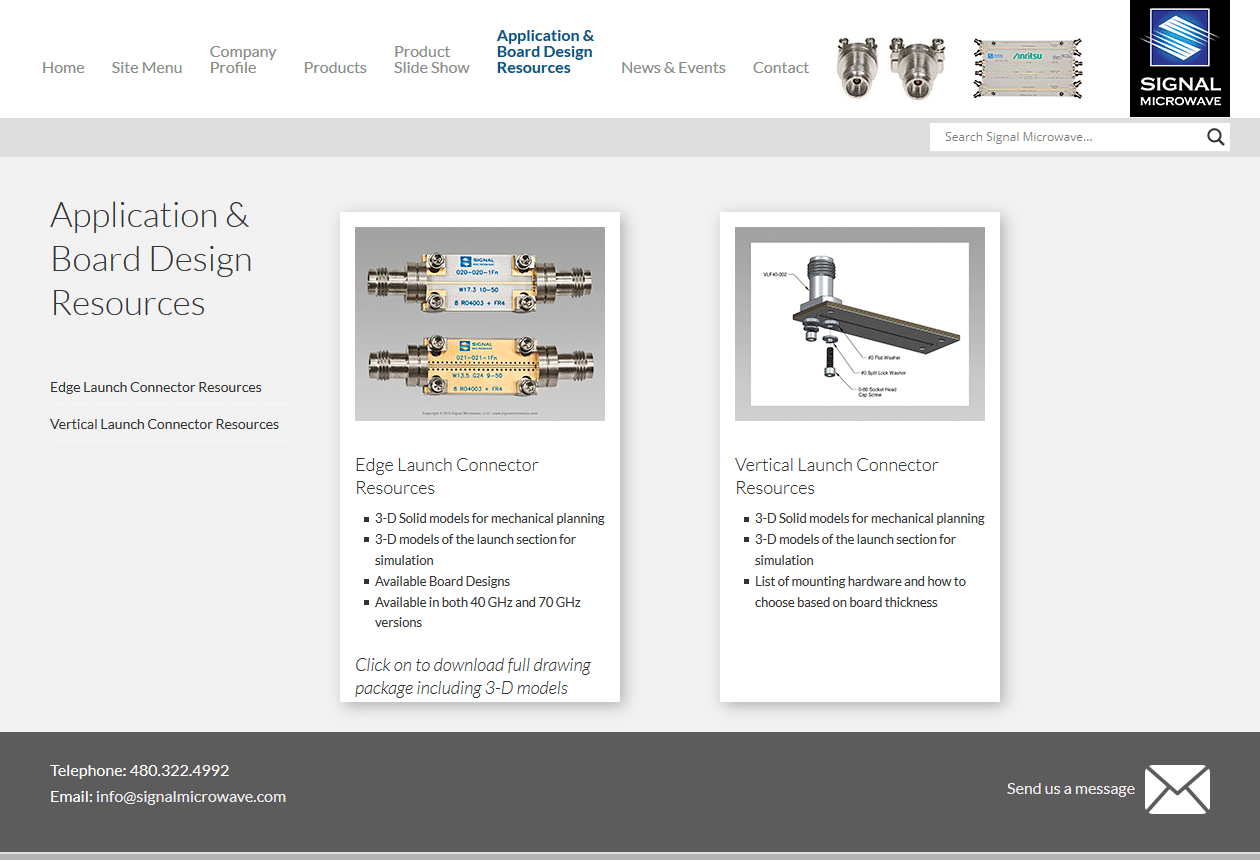Click the vertical launch connector diagram
Image resolution: width=1260 pixels, height=860 pixels.
(x=860, y=324)
